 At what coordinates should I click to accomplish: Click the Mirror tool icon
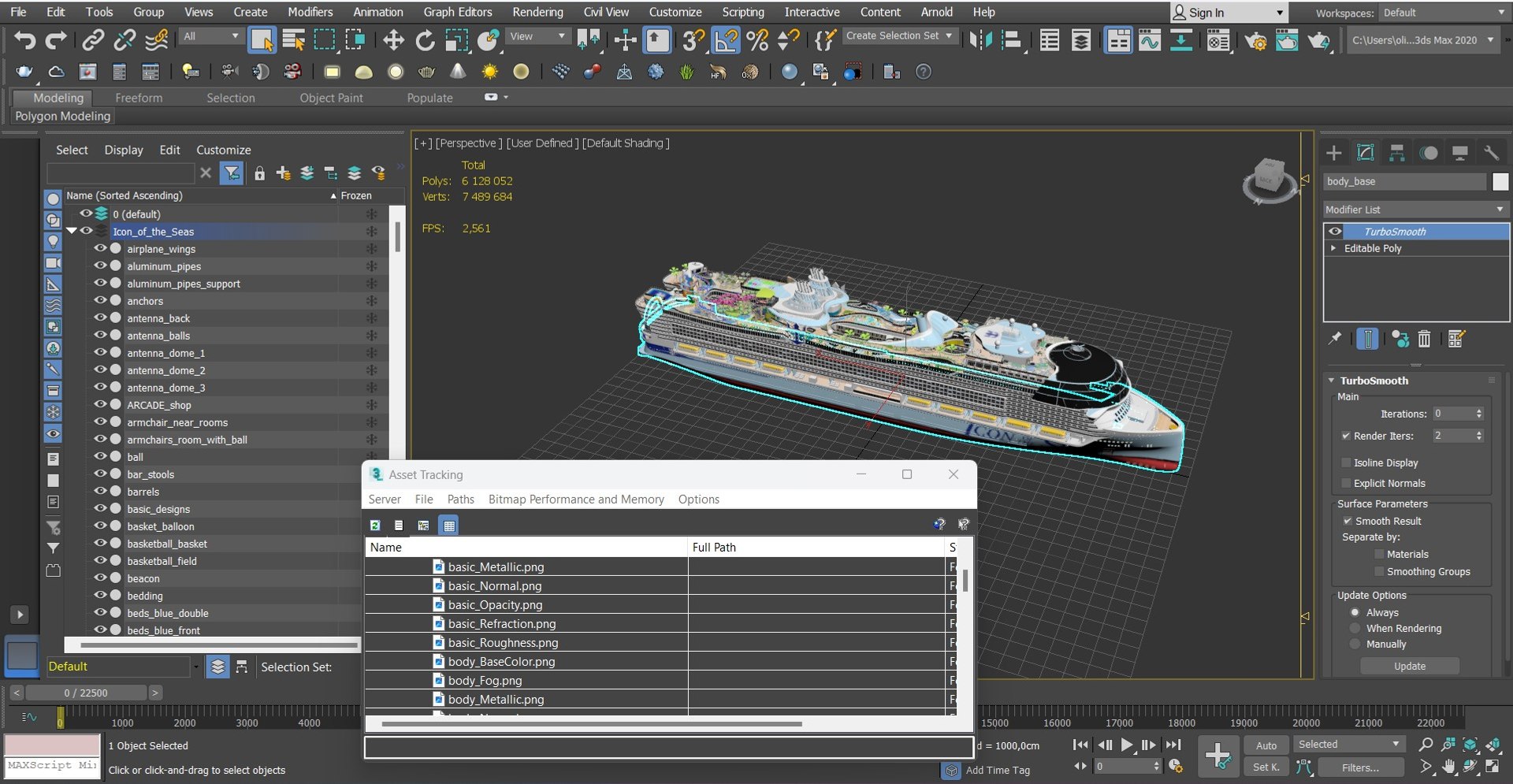[981, 39]
